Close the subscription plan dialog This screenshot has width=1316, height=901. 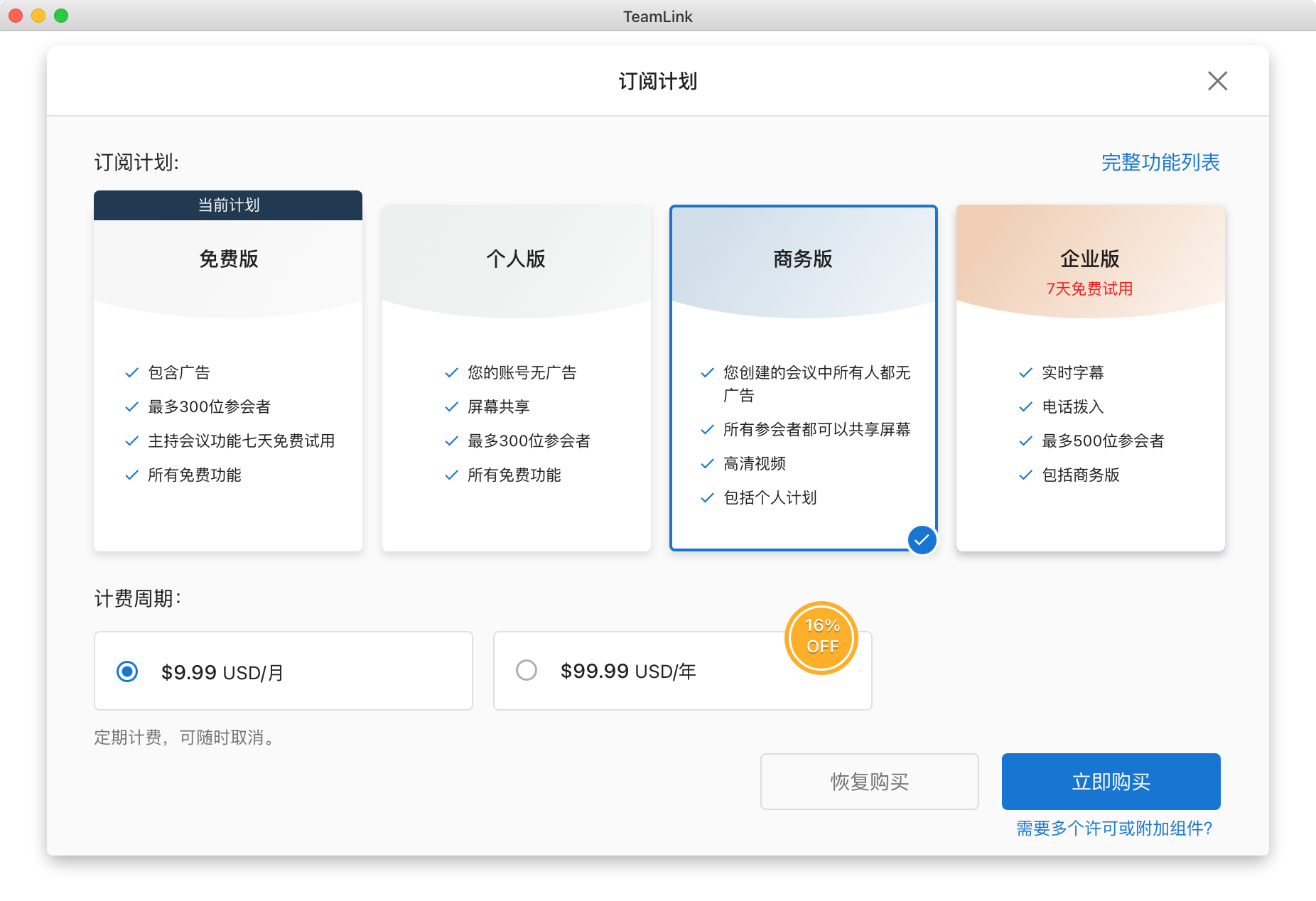(x=1217, y=81)
